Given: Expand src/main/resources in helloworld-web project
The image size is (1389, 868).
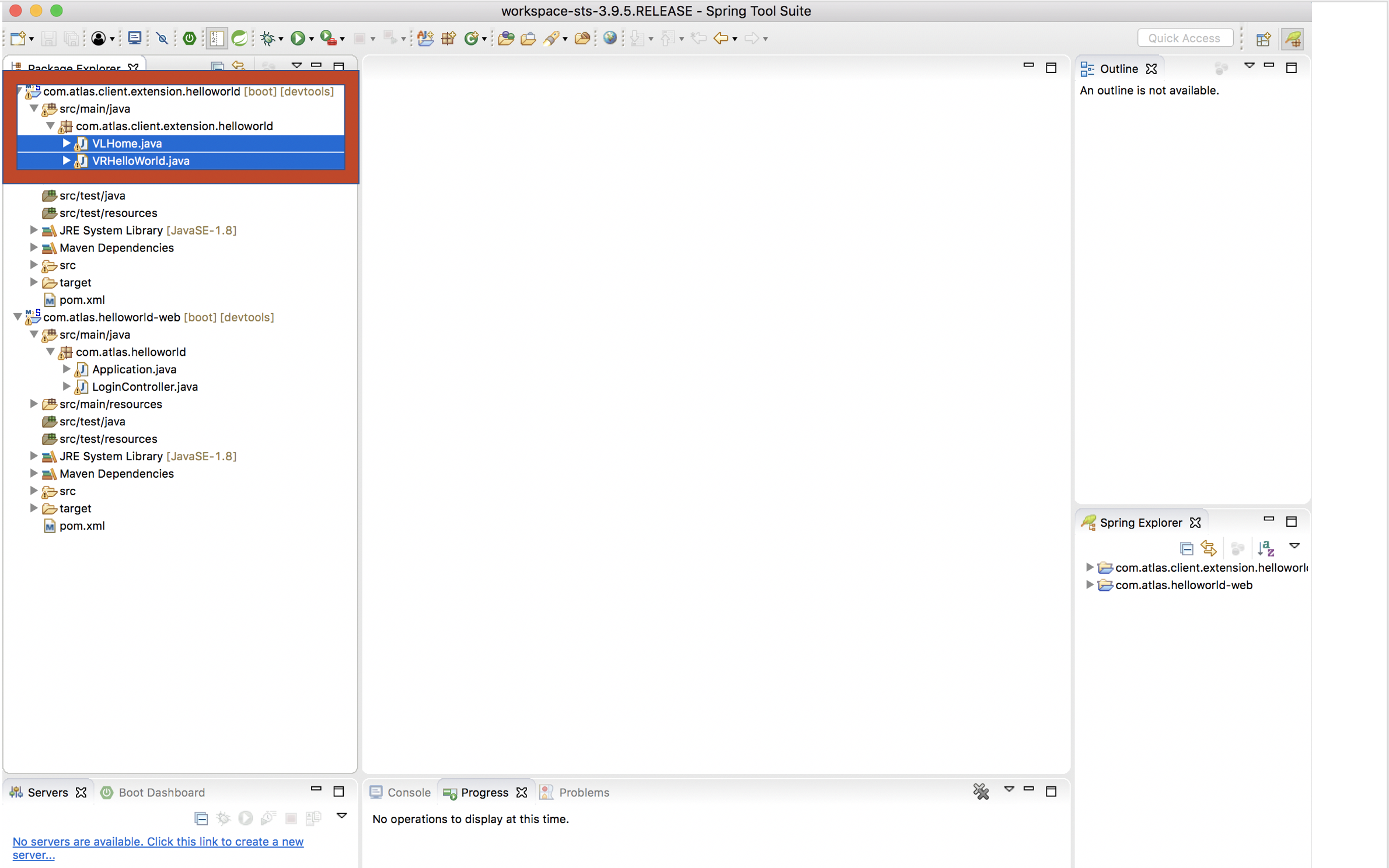Looking at the screenshot, I should pos(34,404).
